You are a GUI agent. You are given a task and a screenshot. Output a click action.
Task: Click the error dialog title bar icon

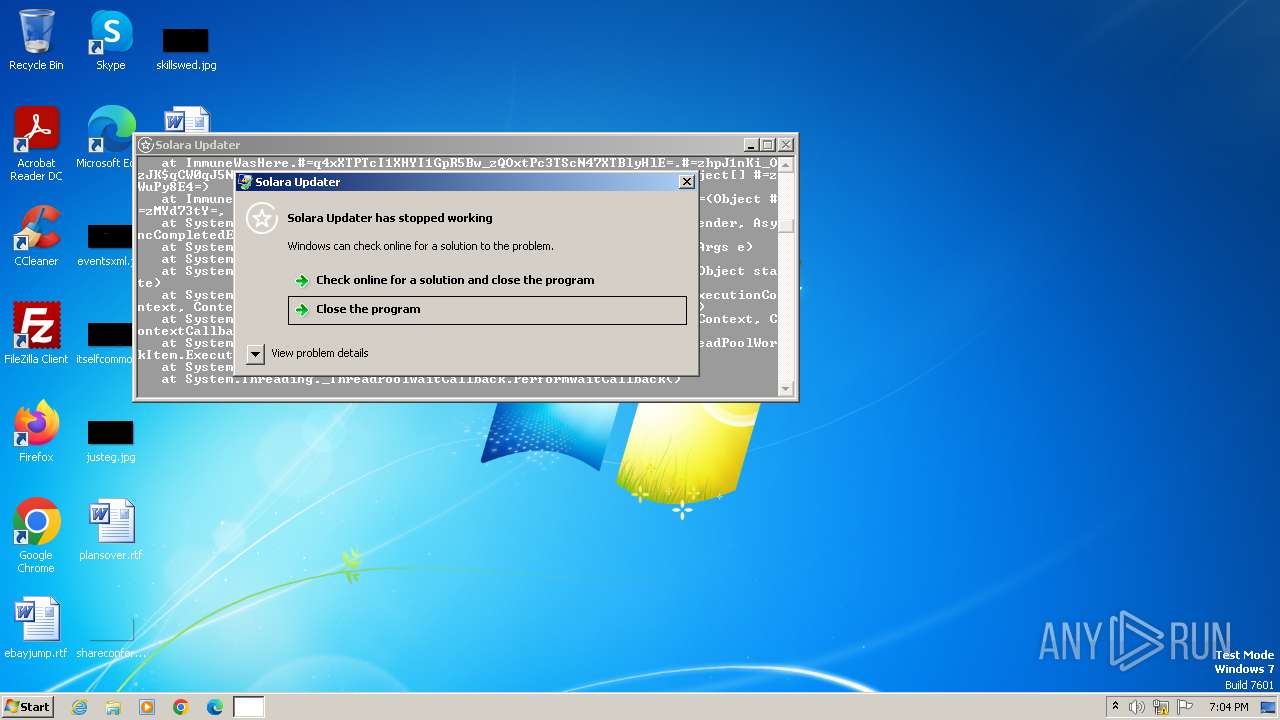point(245,182)
